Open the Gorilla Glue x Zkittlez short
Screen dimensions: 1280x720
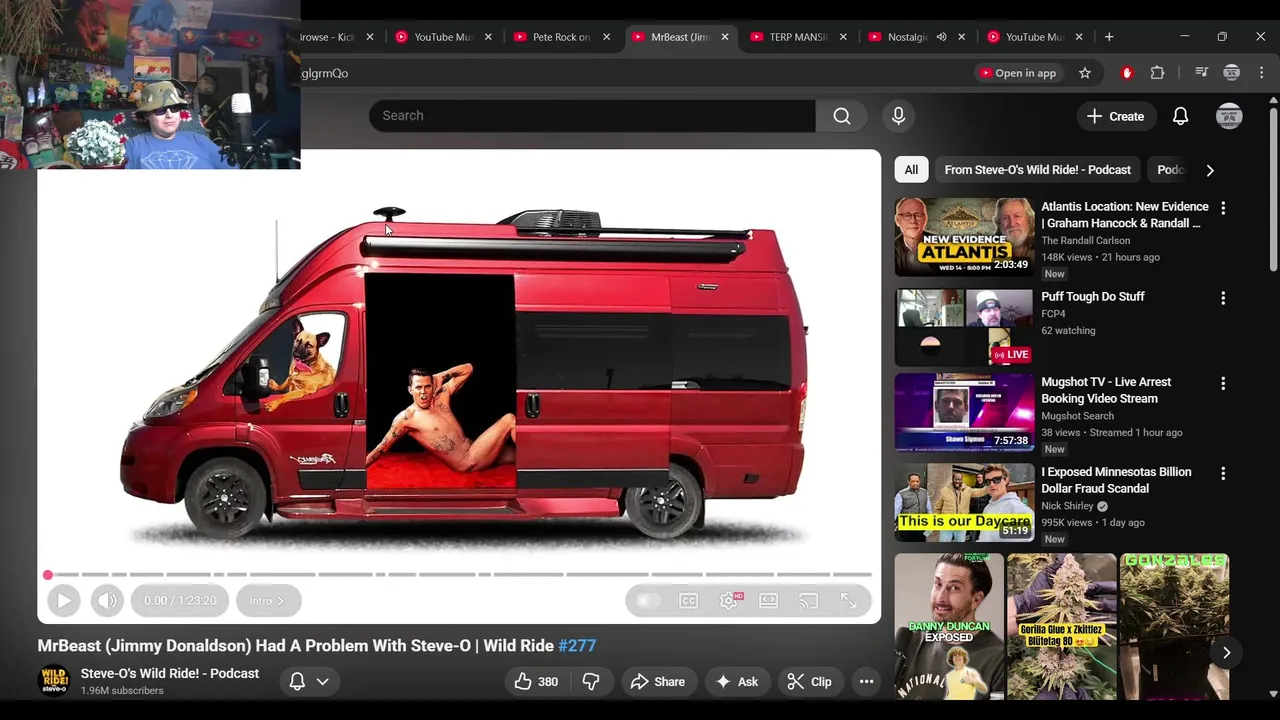[x=1062, y=627]
